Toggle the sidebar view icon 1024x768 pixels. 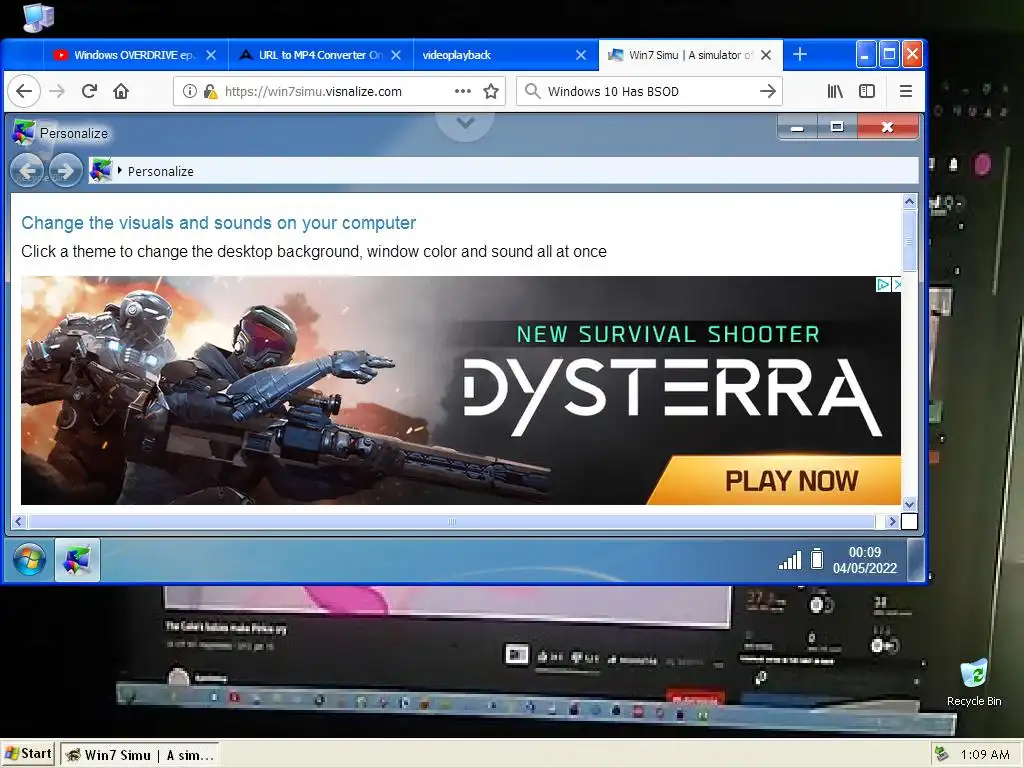[x=867, y=91]
